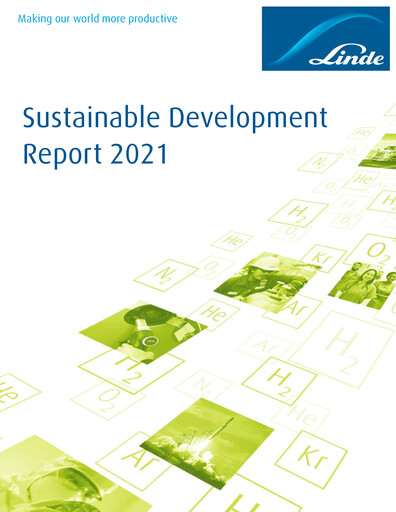Click the photo of three smiling people
396x512 pixels.
point(363,286)
